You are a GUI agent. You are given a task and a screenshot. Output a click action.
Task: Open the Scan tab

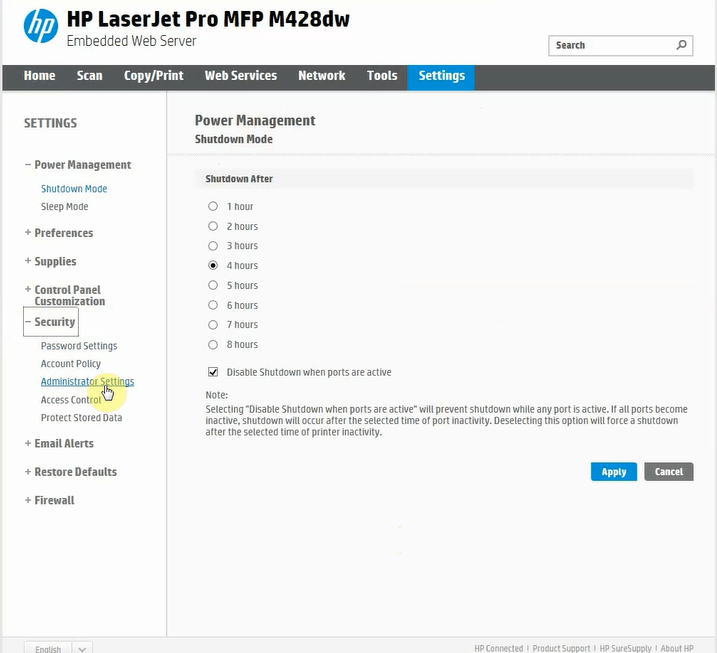(x=90, y=76)
